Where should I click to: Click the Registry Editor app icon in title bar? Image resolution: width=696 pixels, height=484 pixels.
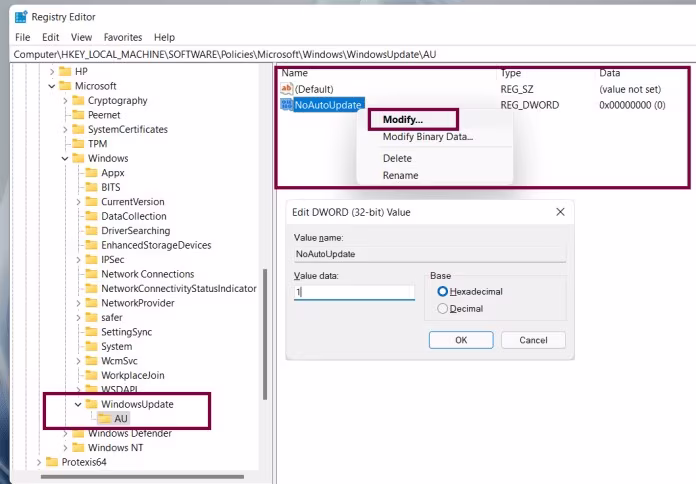click(21, 17)
